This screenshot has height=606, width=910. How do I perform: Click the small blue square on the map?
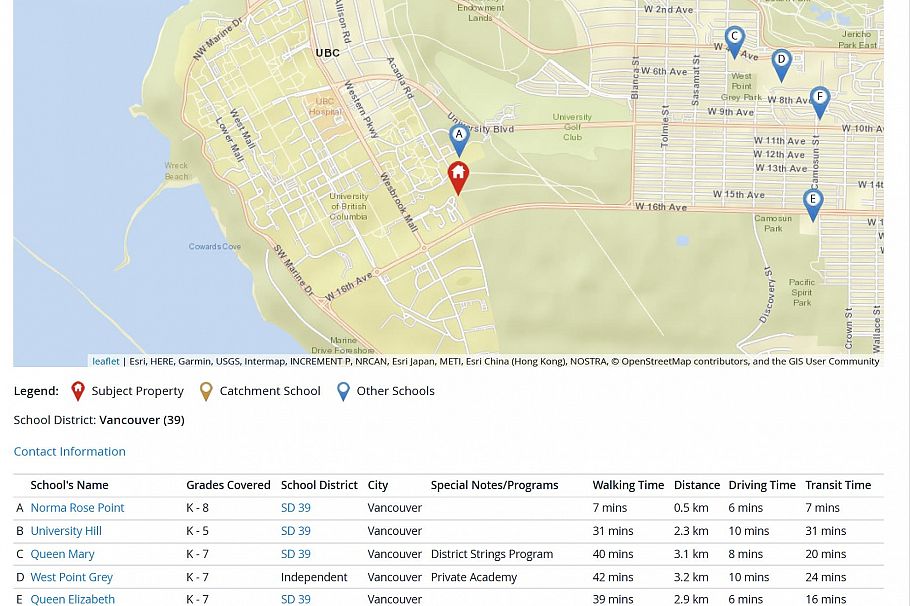coord(682,240)
